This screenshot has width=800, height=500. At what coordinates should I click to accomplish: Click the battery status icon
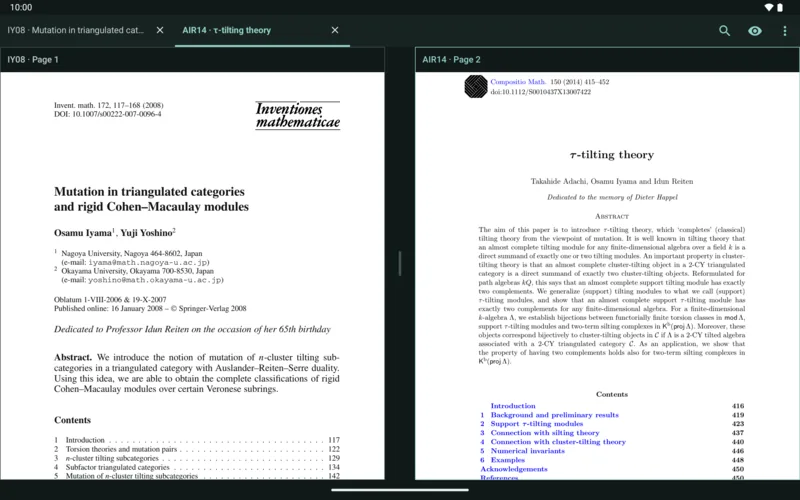point(780,7)
